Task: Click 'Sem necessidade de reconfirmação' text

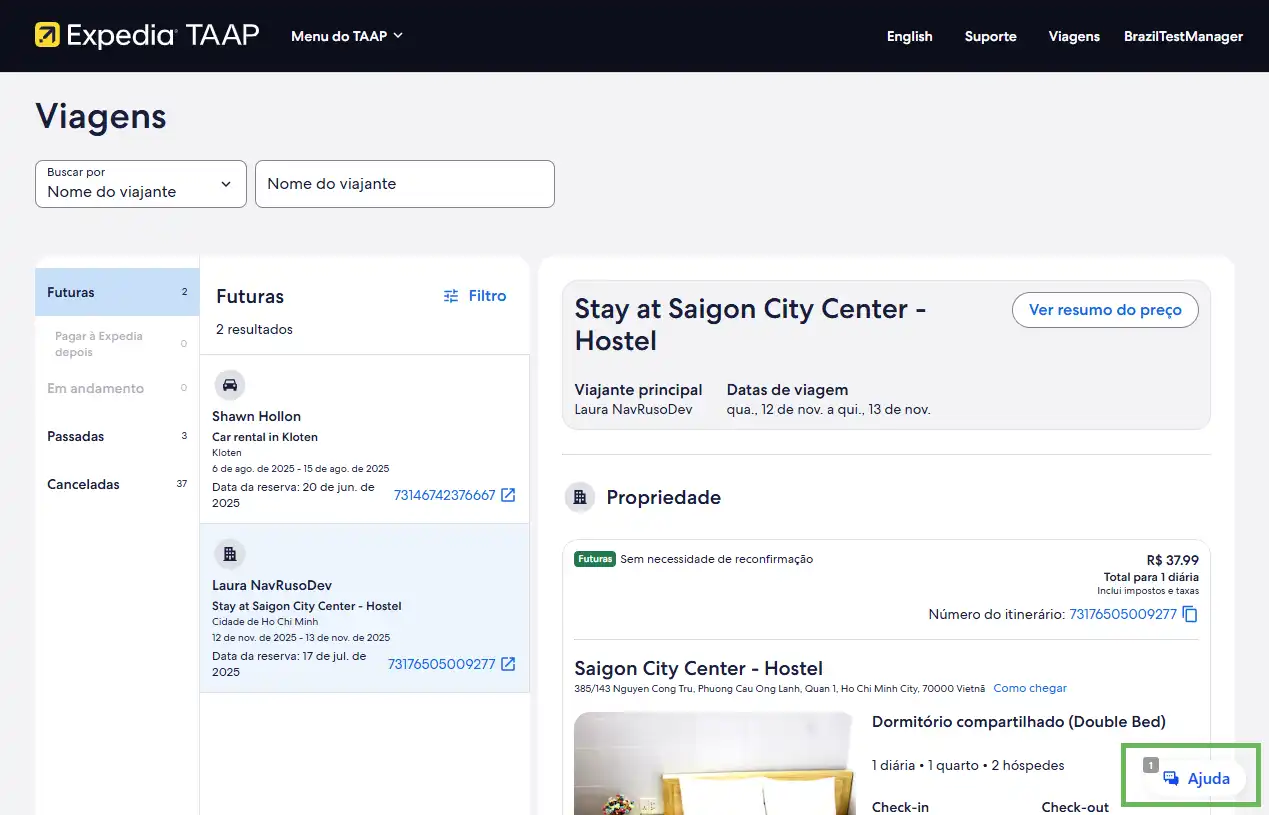Action: (716, 559)
